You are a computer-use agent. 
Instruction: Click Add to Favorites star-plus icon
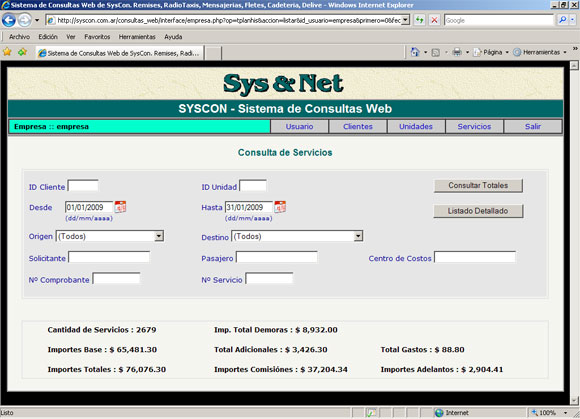pyautogui.click(x=23, y=52)
